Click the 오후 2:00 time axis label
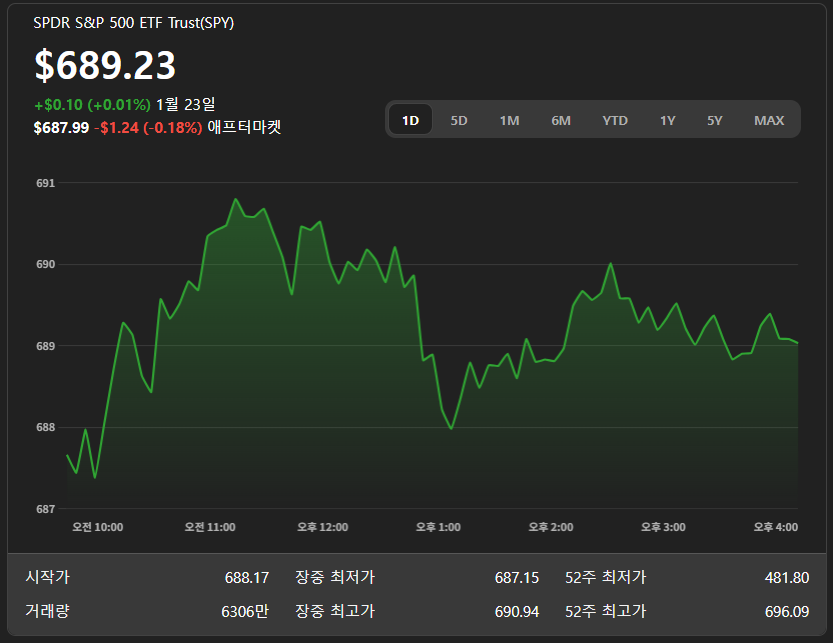Viewport: 833px width, 643px height. [551, 527]
